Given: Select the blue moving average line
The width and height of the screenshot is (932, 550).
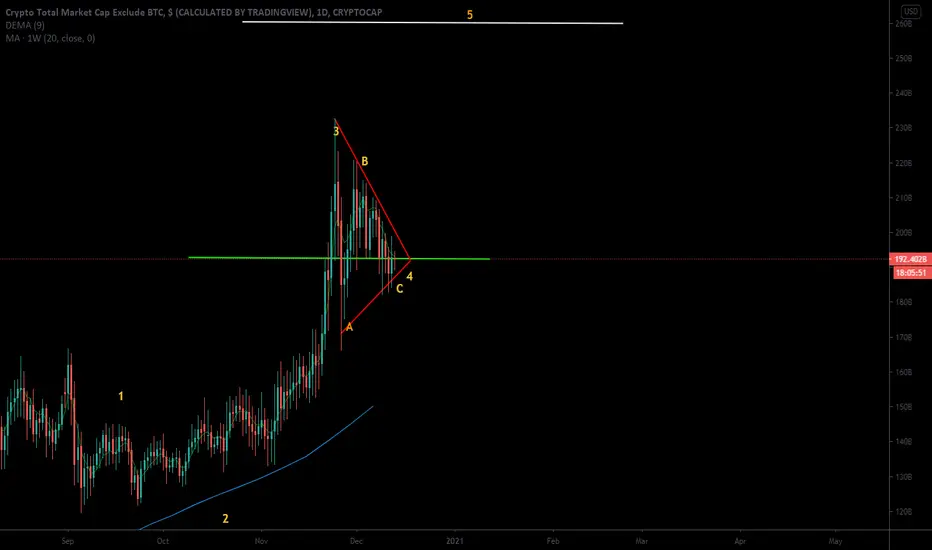Looking at the screenshot, I should tap(256, 469).
